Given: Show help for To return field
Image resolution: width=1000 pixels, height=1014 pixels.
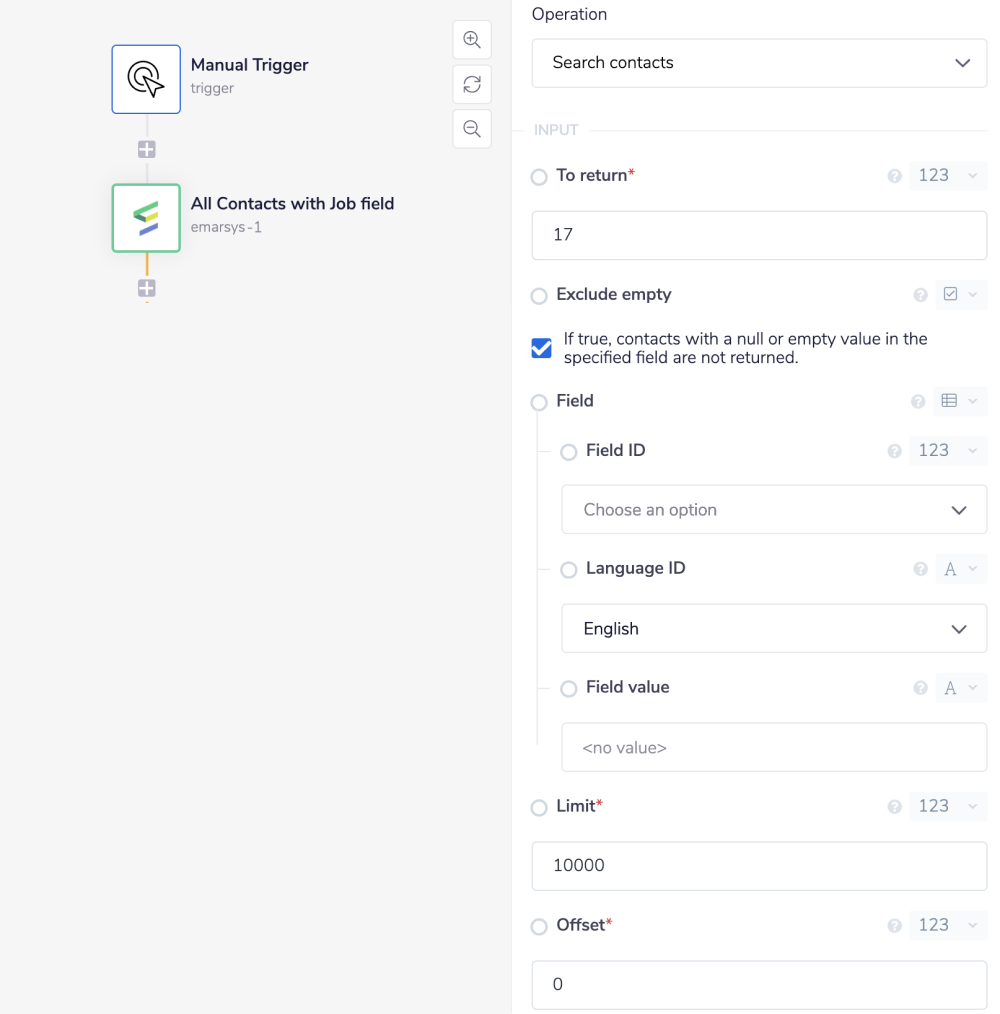Looking at the screenshot, I should click(895, 176).
